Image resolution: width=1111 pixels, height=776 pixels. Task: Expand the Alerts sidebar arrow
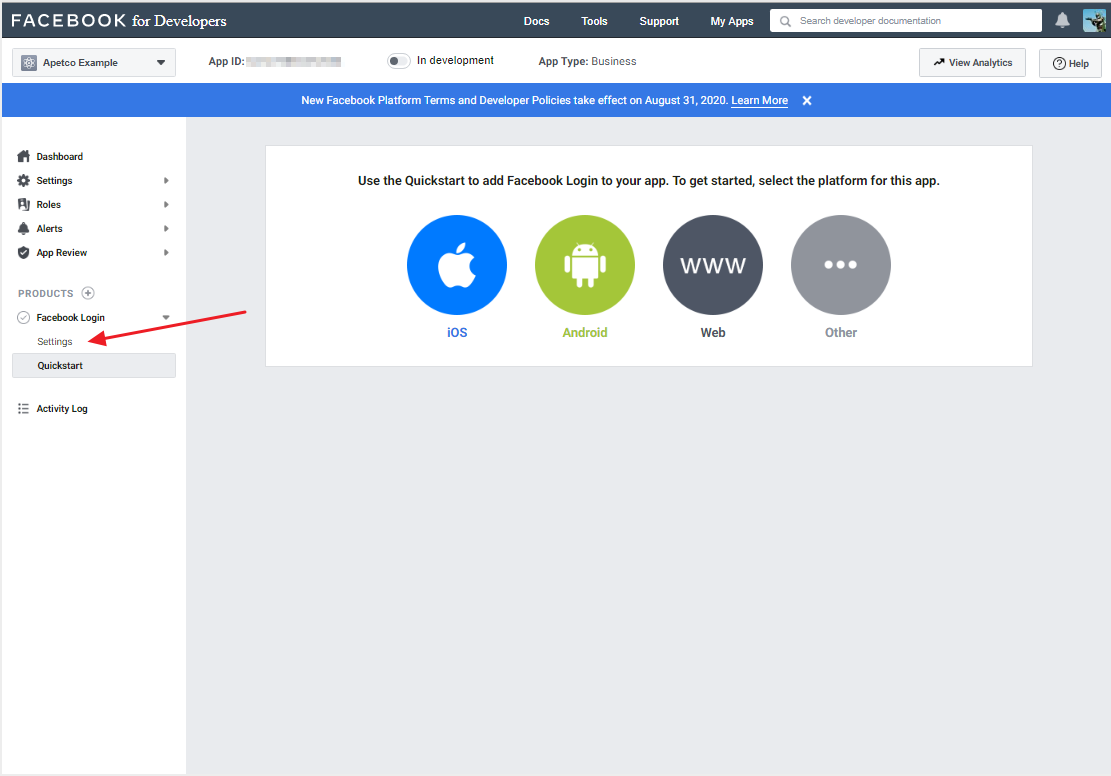(166, 228)
